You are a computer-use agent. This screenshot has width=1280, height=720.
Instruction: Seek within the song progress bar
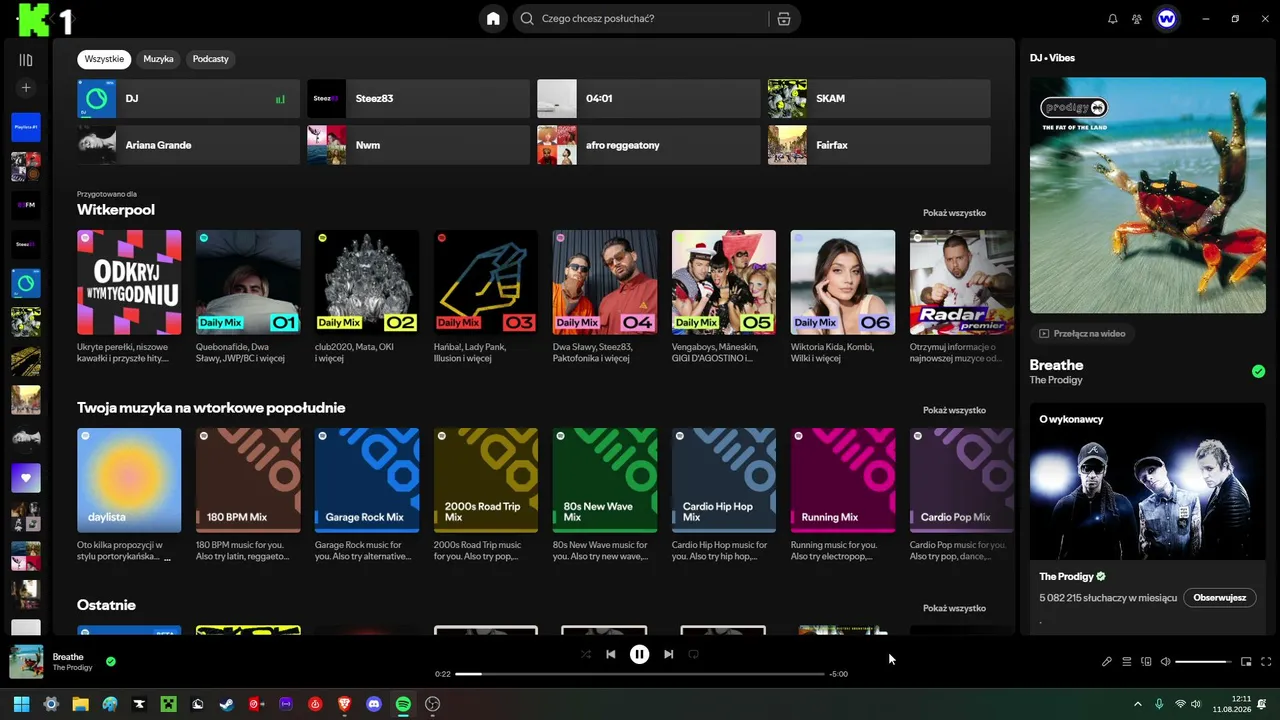click(x=640, y=674)
